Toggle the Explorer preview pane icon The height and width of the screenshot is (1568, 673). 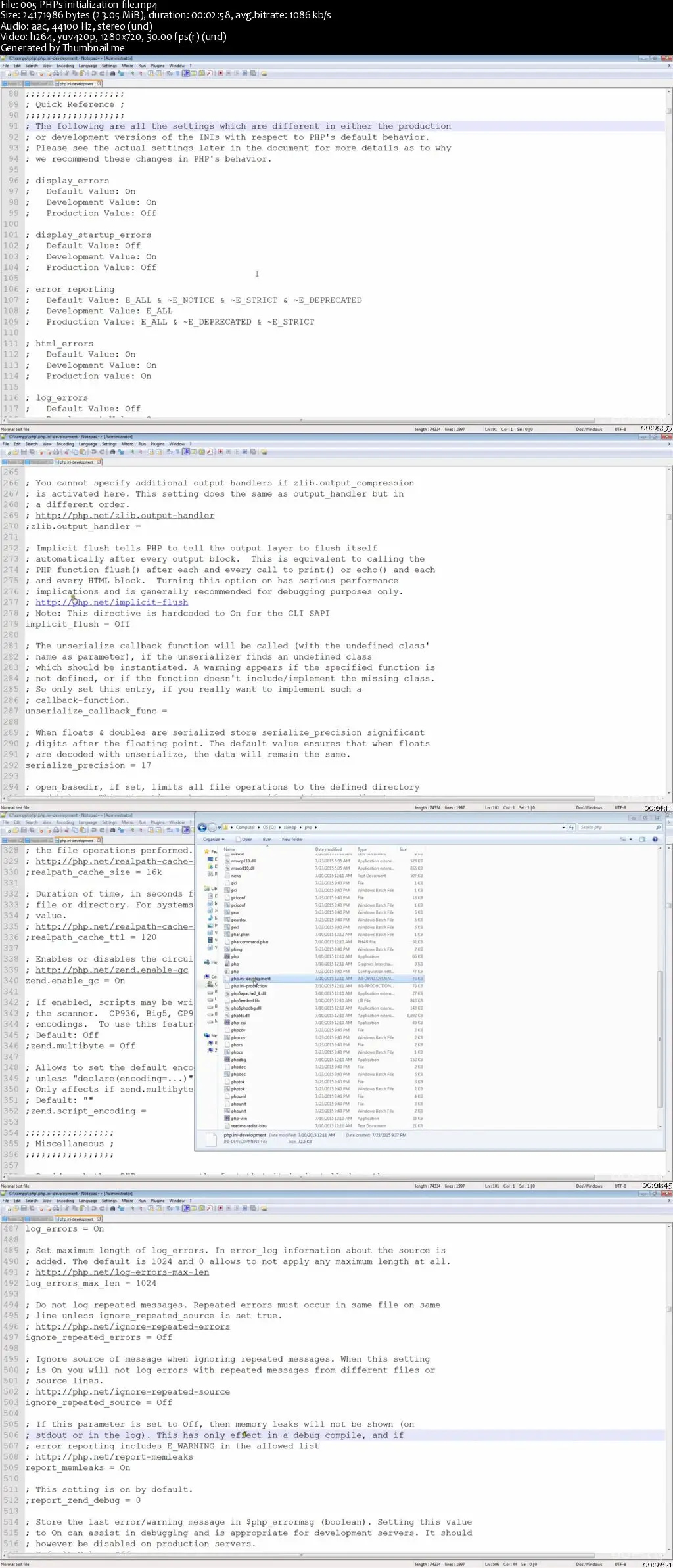coord(642,839)
